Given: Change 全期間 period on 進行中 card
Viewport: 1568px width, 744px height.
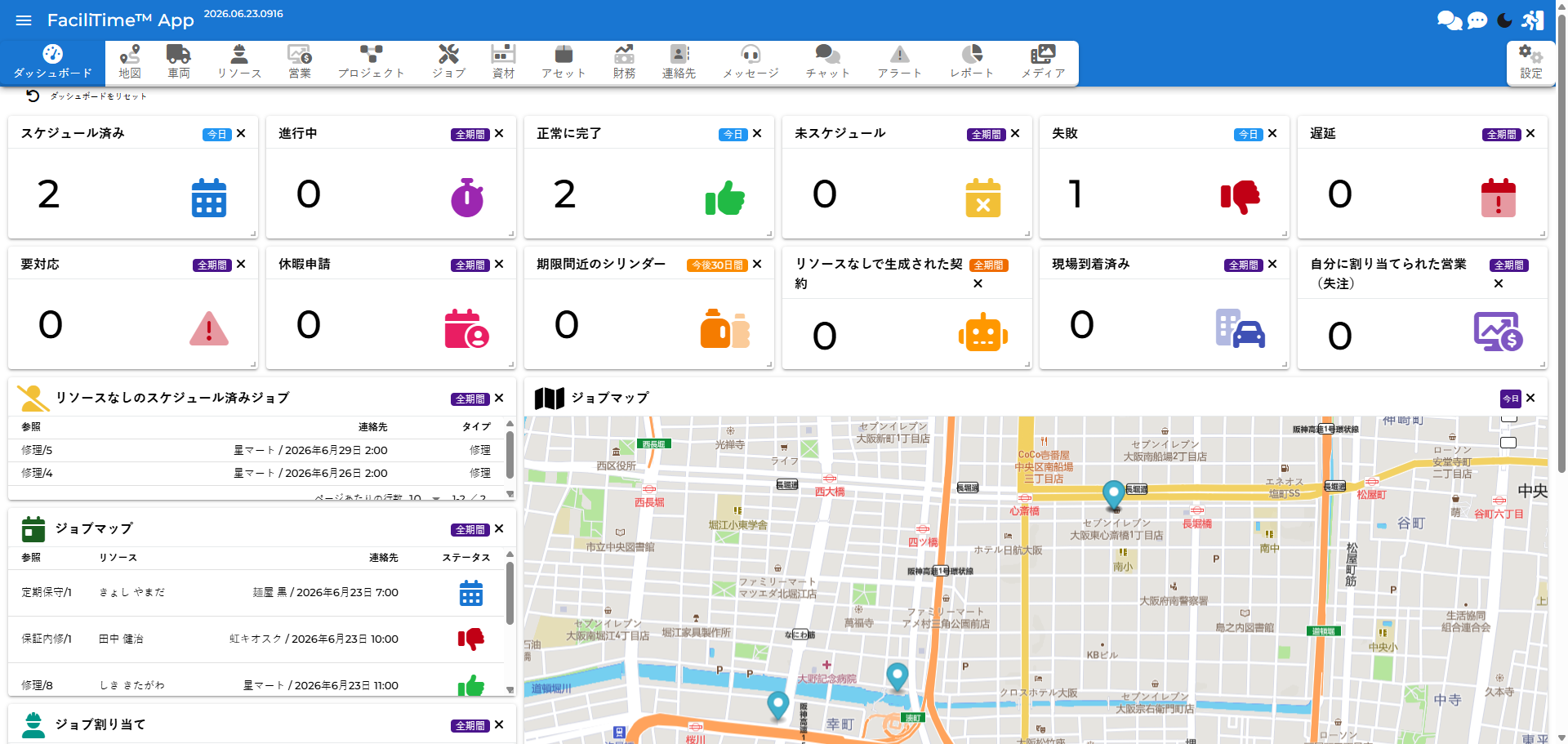Looking at the screenshot, I should point(470,135).
